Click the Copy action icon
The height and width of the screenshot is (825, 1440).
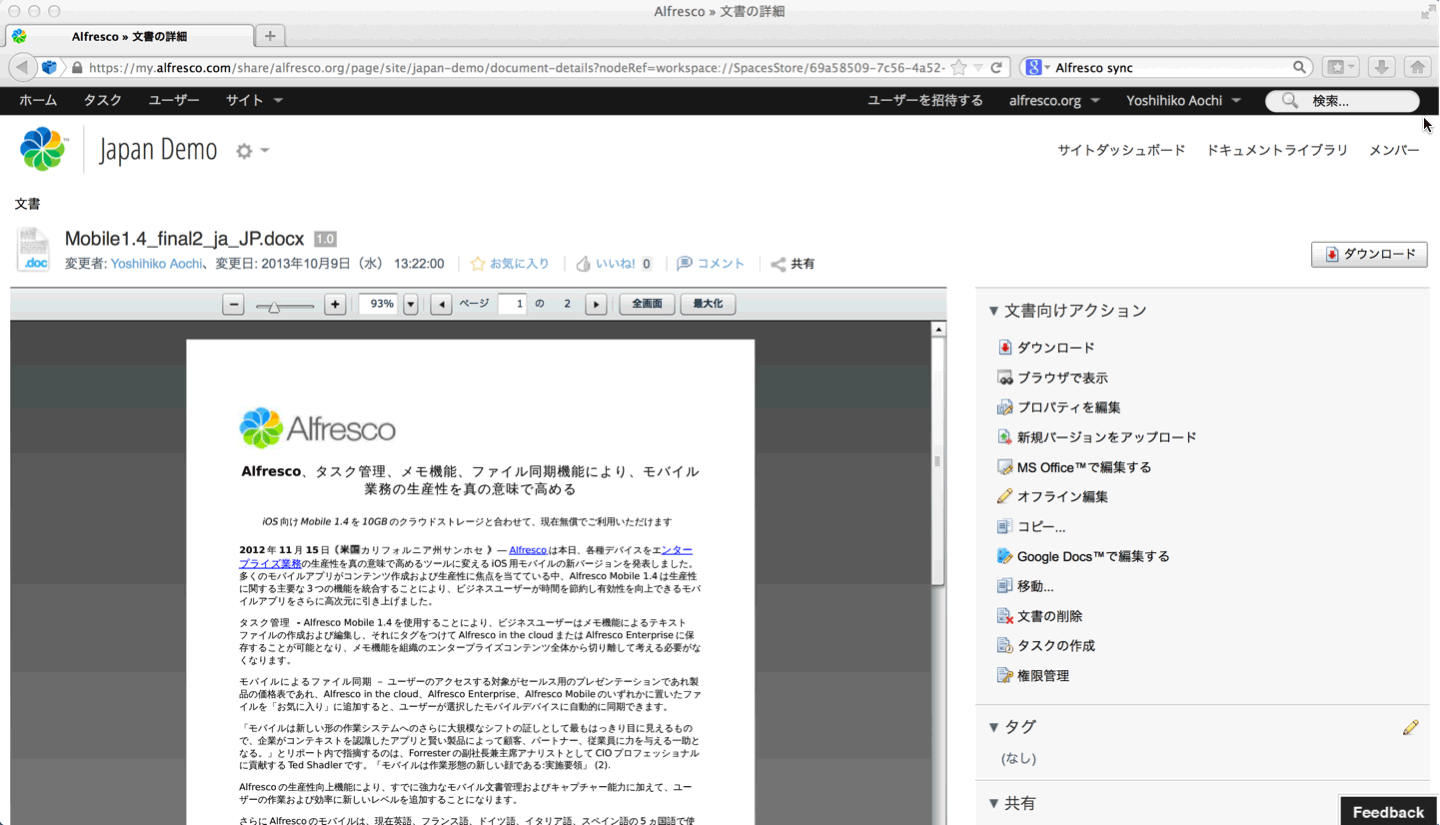pos(1005,526)
